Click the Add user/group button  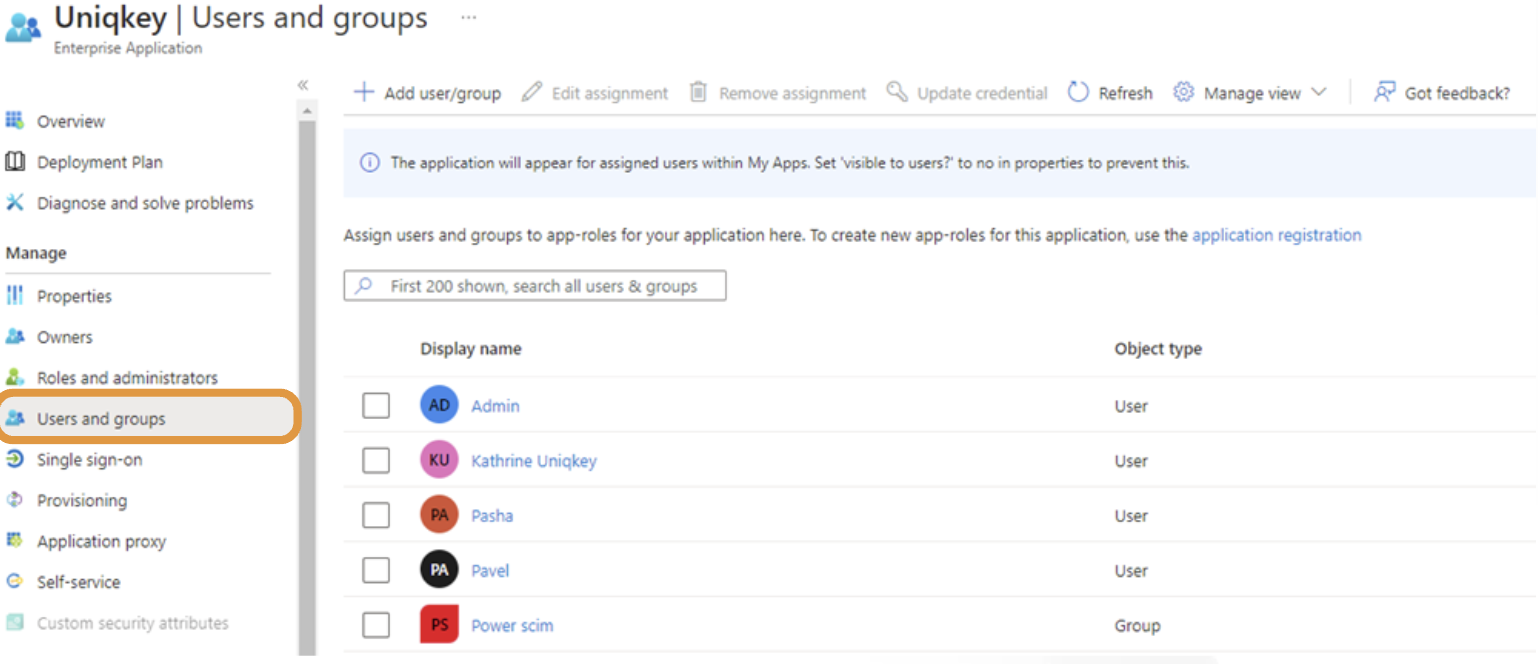(x=427, y=92)
